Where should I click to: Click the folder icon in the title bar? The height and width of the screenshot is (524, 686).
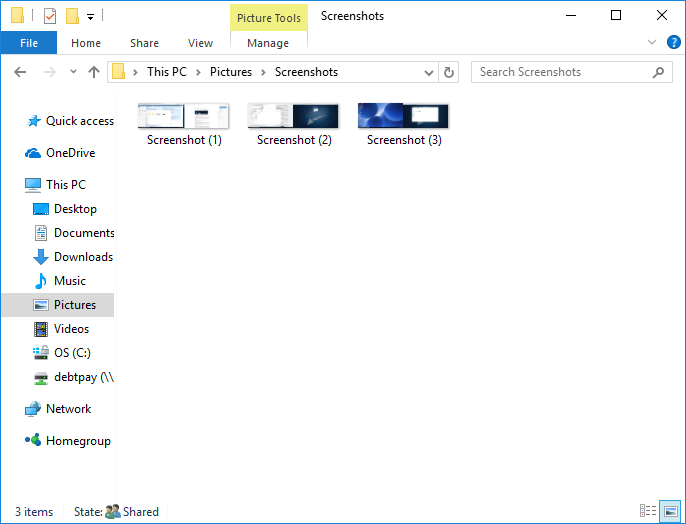18,16
